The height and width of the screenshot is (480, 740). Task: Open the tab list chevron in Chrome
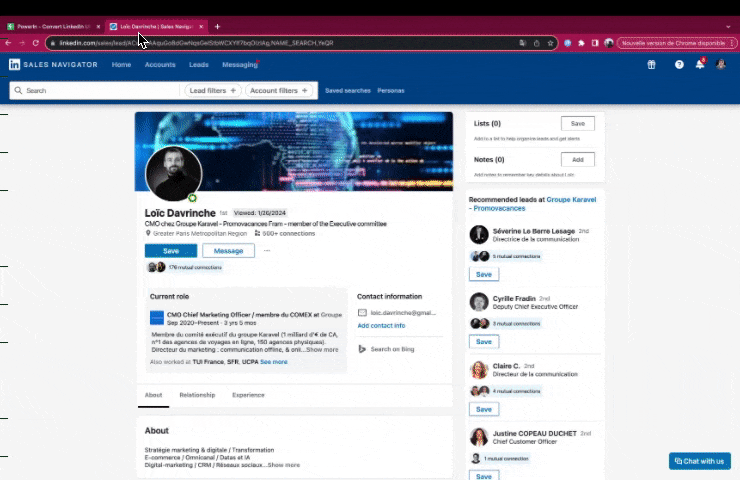pyautogui.click(x=728, y=27)
